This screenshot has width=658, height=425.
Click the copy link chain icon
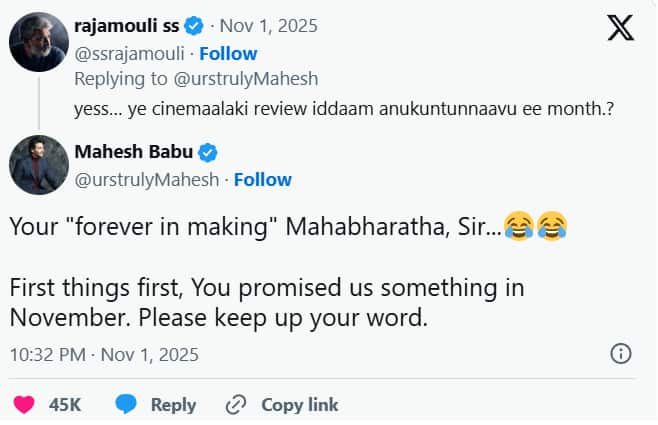(236, 404)
